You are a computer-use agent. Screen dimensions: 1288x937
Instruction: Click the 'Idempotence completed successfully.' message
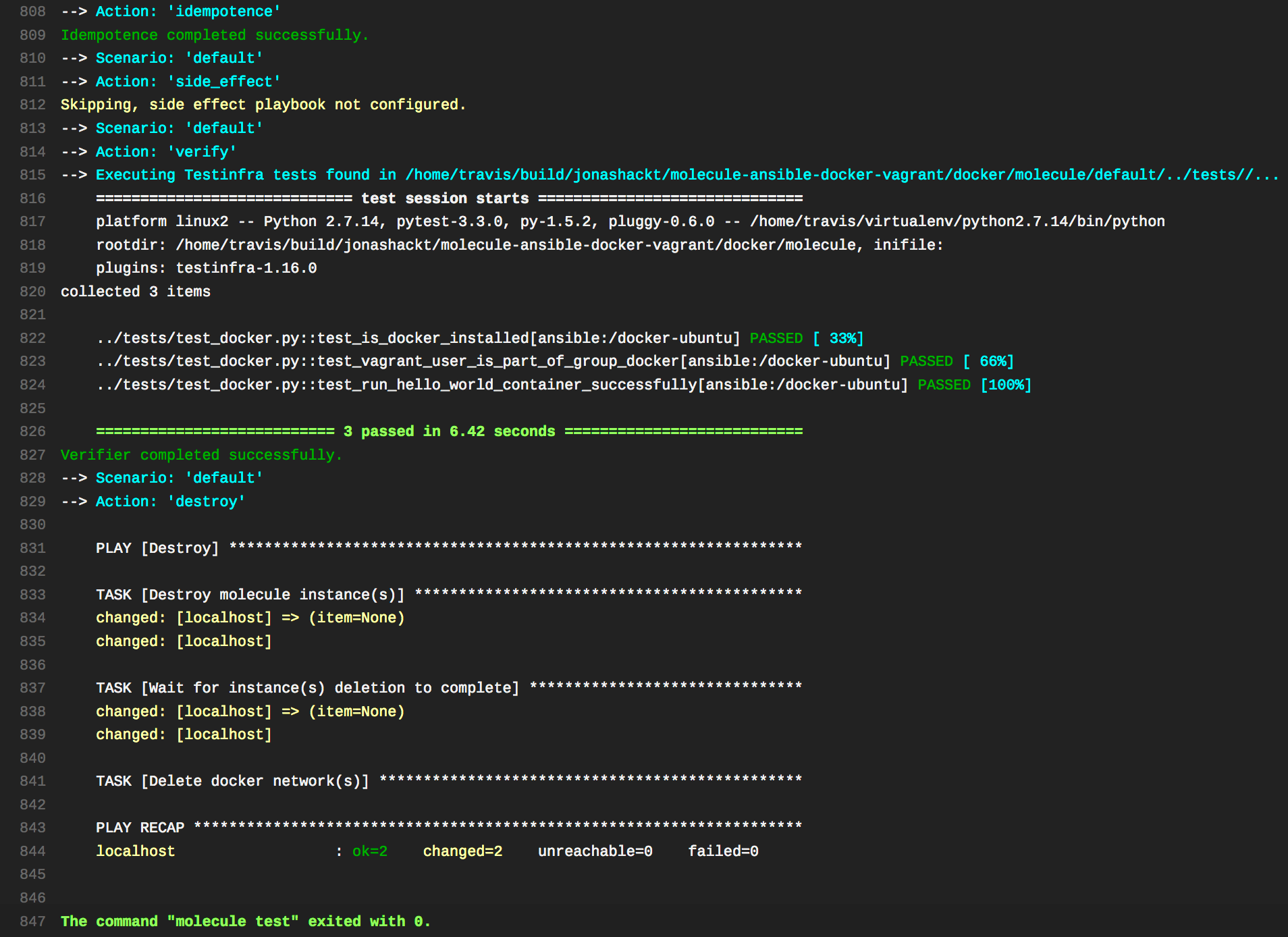click(214, 35)
